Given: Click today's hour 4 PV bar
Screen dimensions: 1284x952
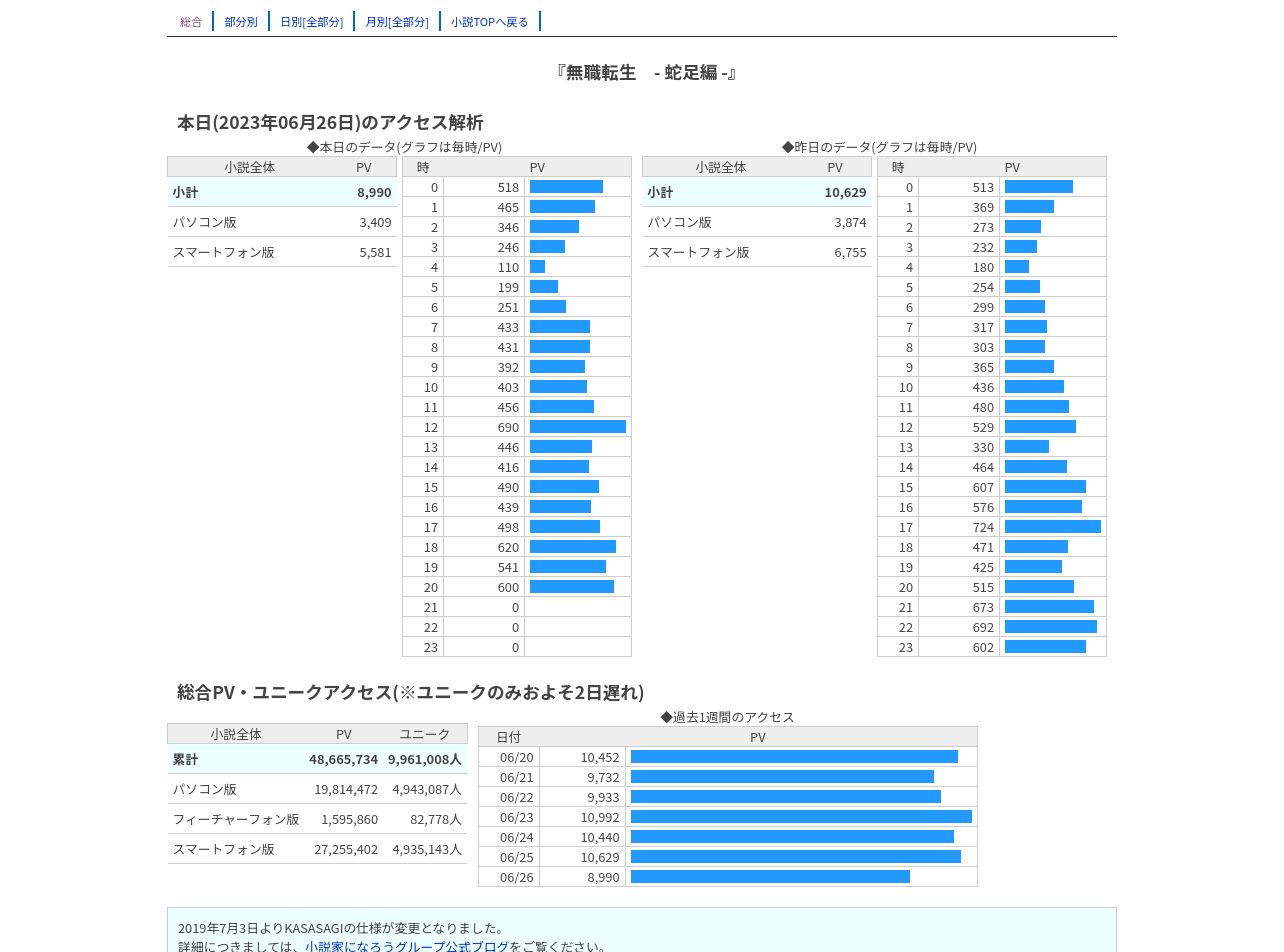Looking at the screenshot, I should (537, 267).
